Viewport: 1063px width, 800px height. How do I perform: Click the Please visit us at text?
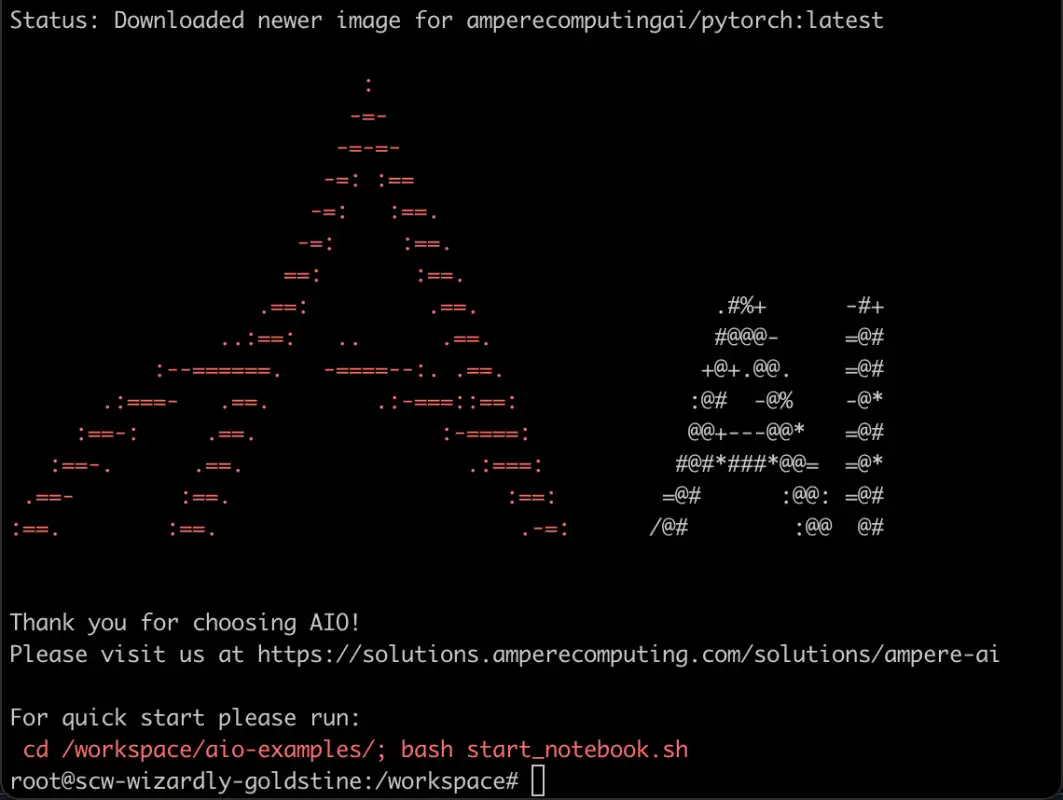pos(127,654)
